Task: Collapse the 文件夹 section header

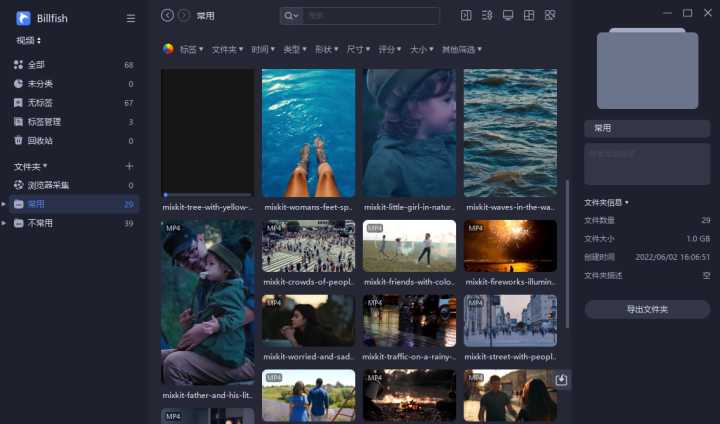Action: [30, 166]
